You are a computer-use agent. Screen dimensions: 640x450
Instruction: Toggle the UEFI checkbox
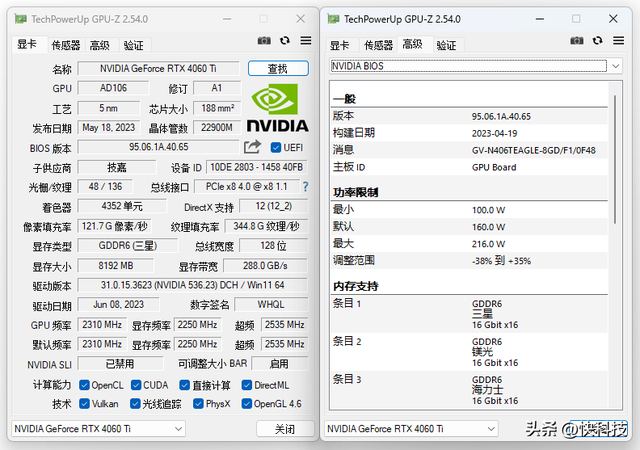[x=276, y=147]
